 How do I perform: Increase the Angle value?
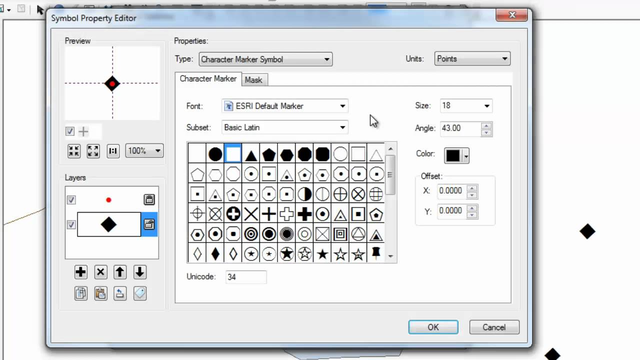click(486, 126)
